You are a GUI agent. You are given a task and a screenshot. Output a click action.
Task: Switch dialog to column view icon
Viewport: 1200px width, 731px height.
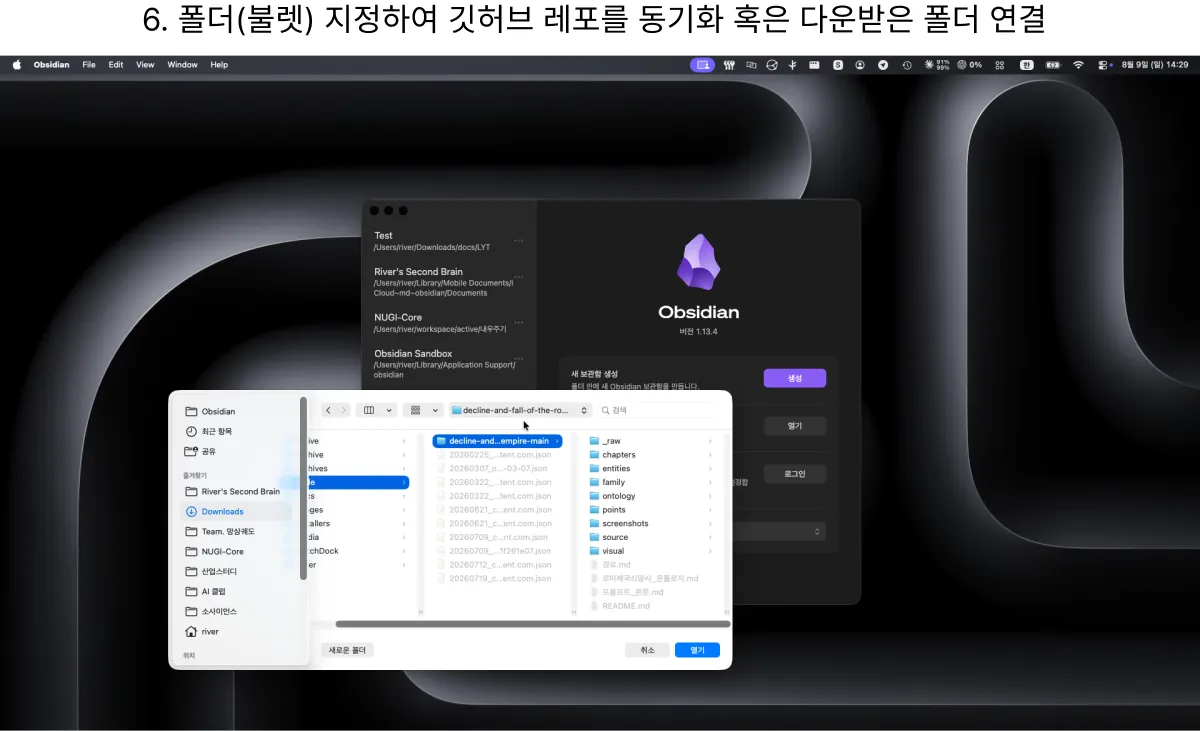370,410
